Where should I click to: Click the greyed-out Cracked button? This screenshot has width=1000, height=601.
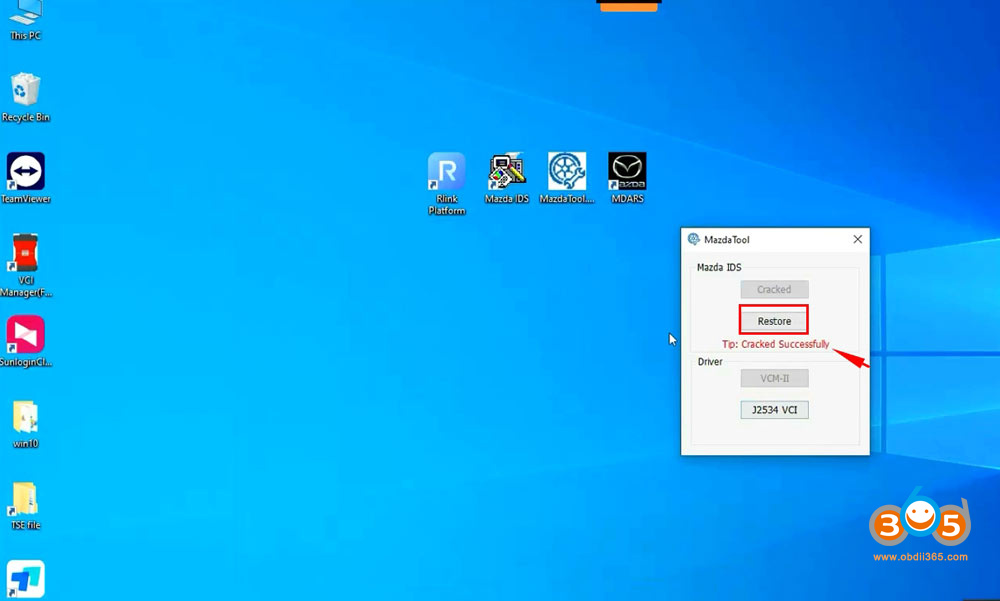(774, 290)
